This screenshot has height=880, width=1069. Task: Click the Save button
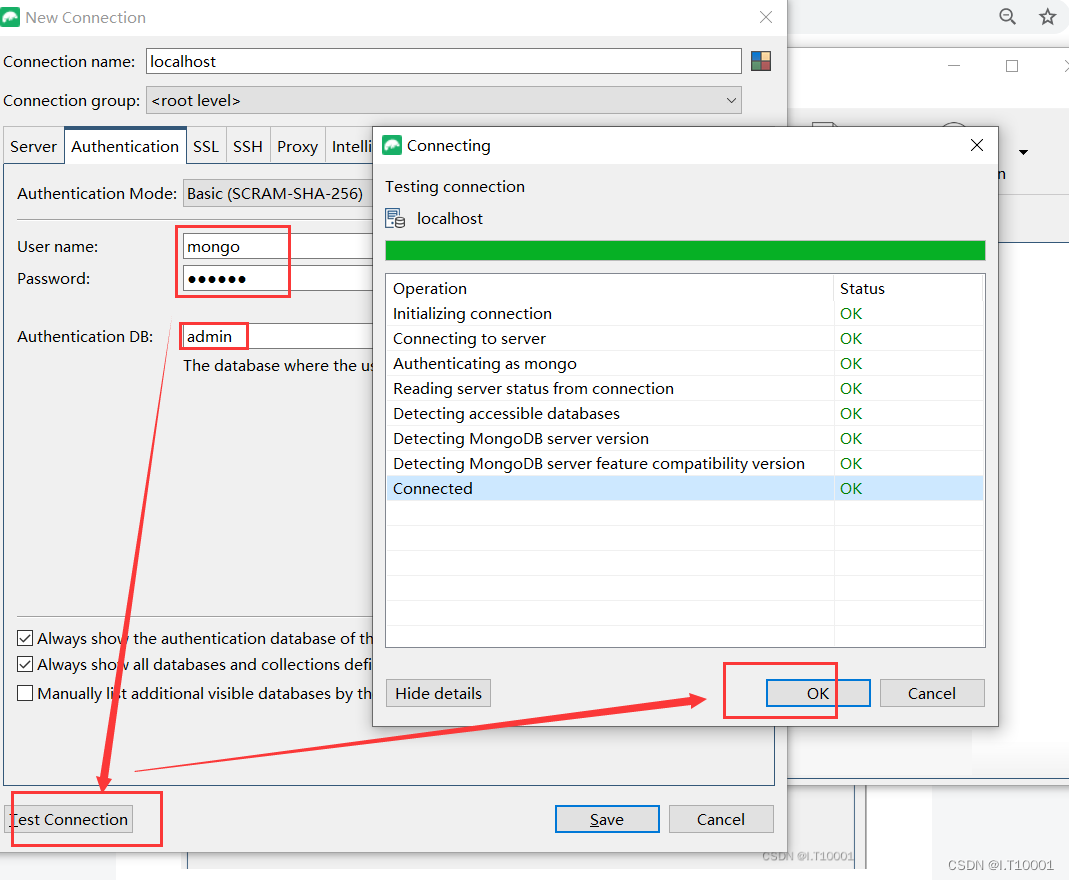pyautogui.click(x=607, y=819)
